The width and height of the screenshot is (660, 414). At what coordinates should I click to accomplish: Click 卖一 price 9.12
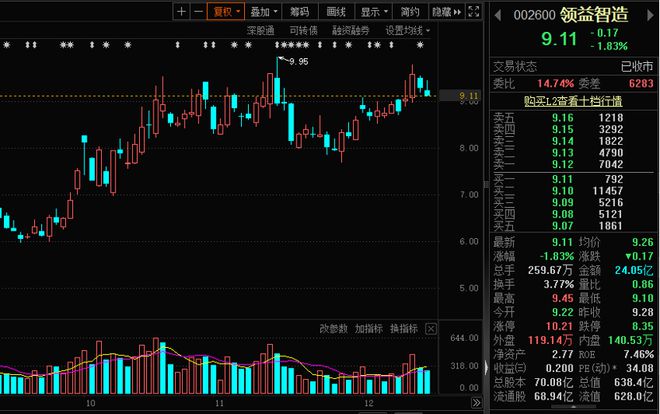tap(563, 164)
